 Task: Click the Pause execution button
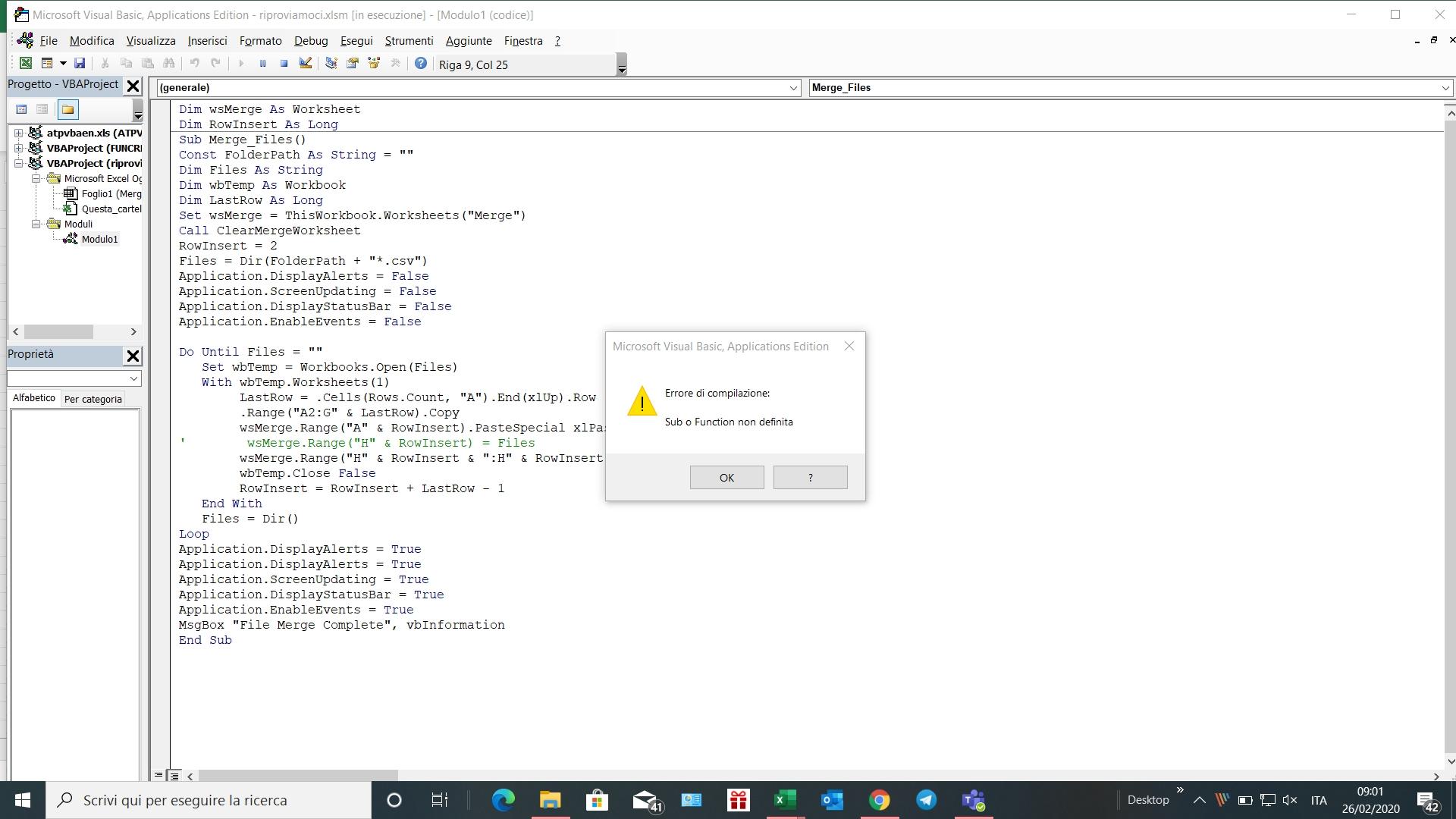coord(262,64)
